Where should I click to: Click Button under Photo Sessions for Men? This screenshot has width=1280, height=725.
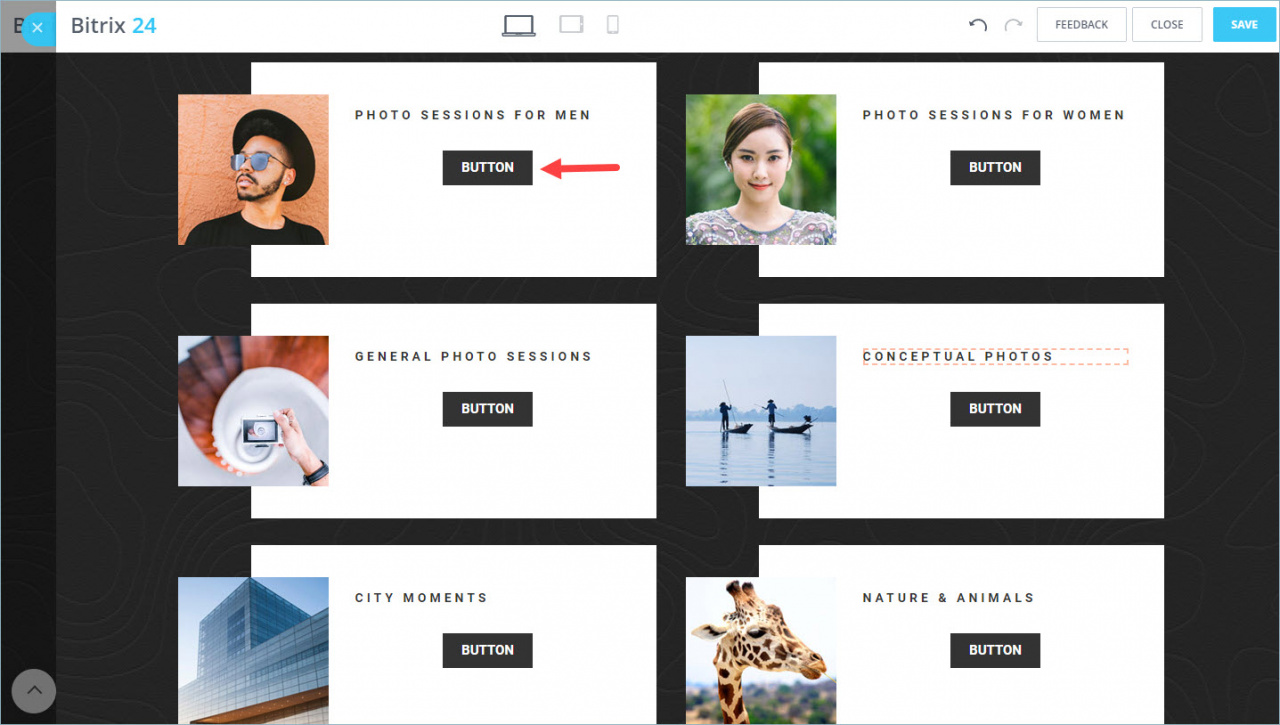click(x=488, y=168)
